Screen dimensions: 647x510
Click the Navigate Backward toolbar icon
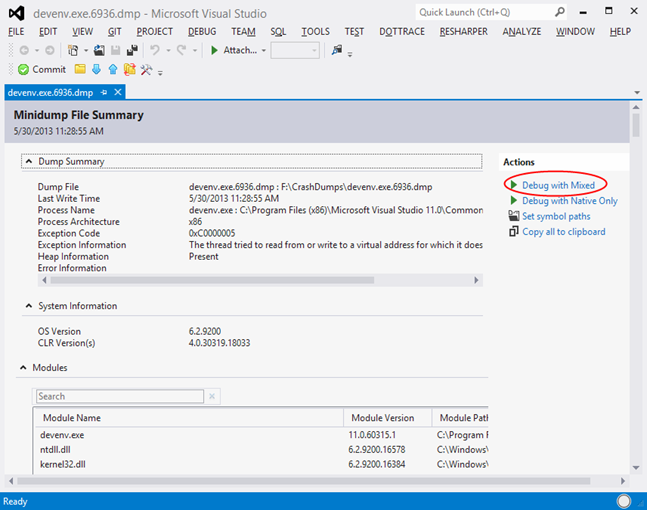click(22, 50)
